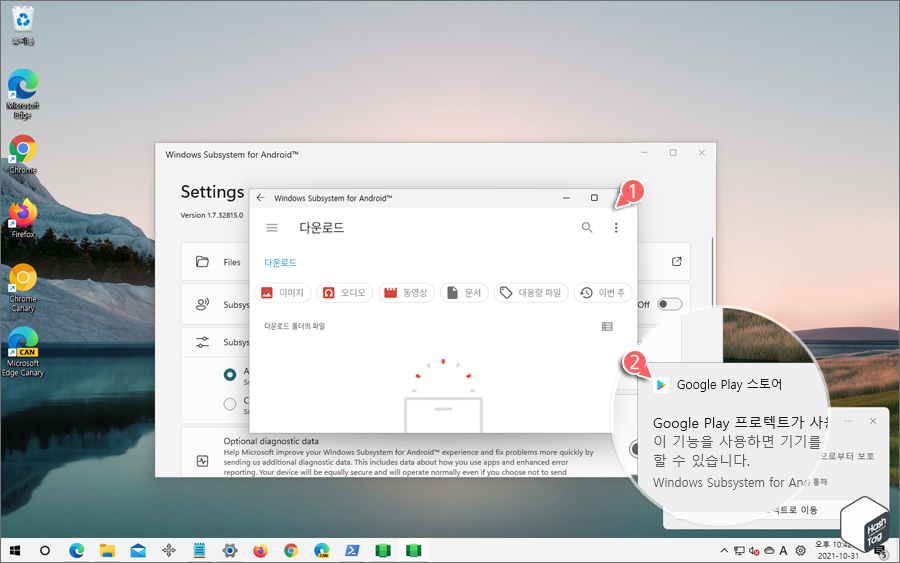Click the blue 다운로드 breadcrumb link
Screen dimensions: 900x563
click(x=280, y=263)
